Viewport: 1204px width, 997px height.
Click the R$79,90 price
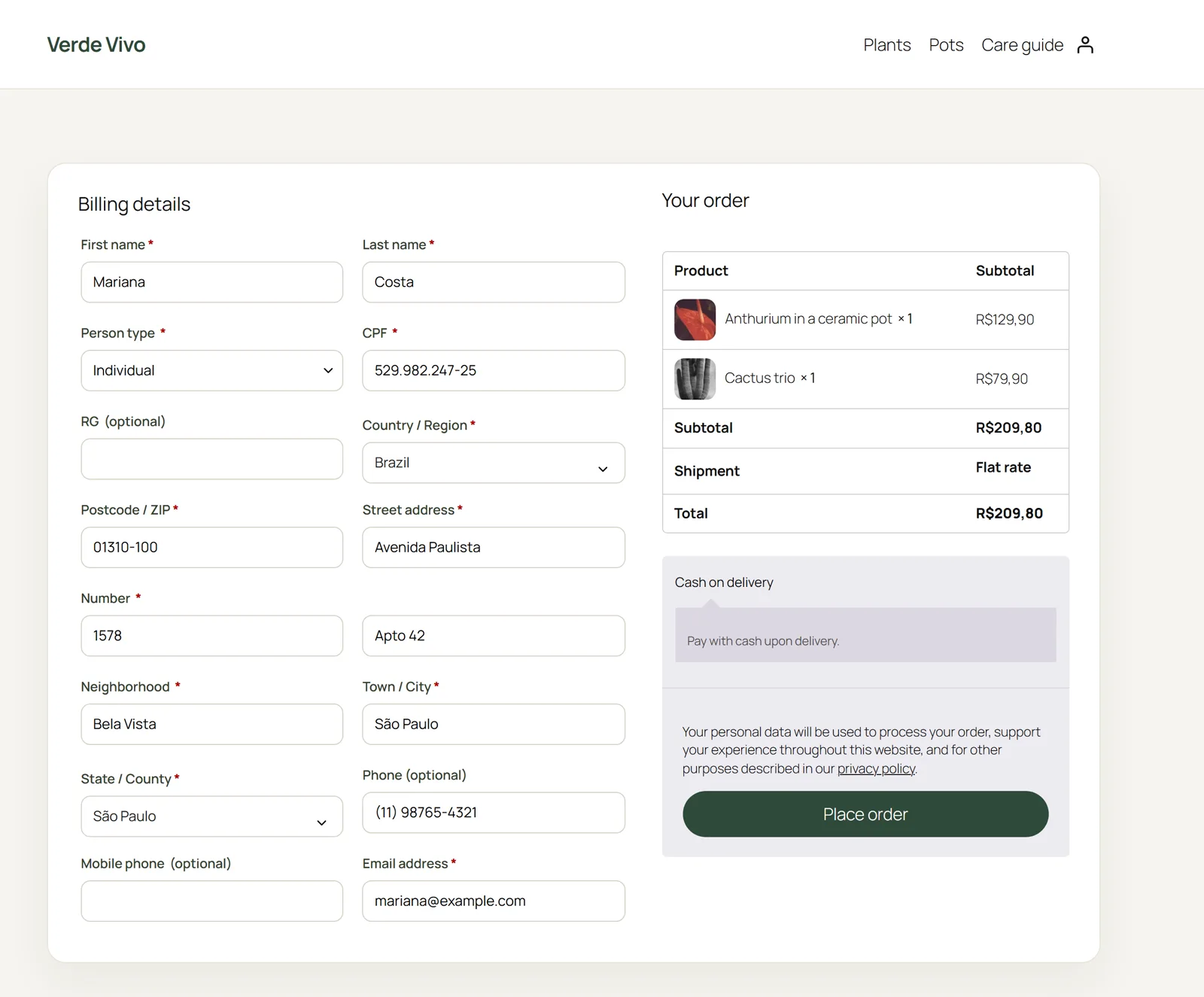1002,378
